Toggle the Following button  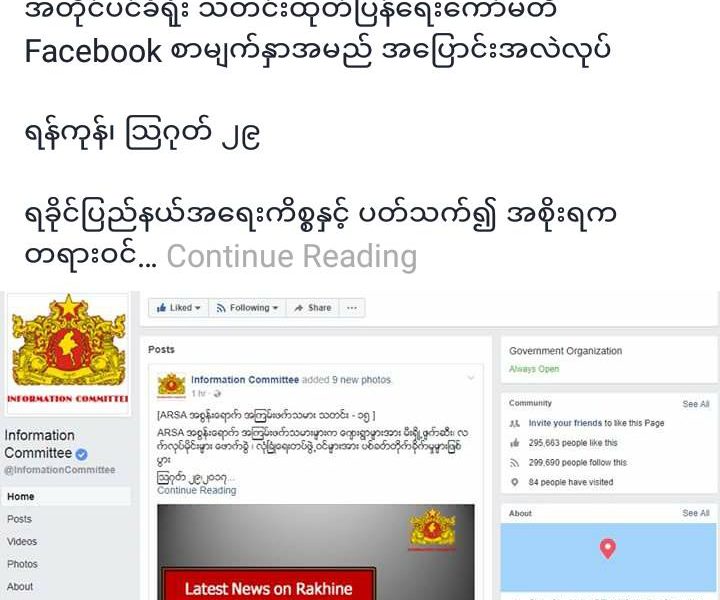click(248, 308)
